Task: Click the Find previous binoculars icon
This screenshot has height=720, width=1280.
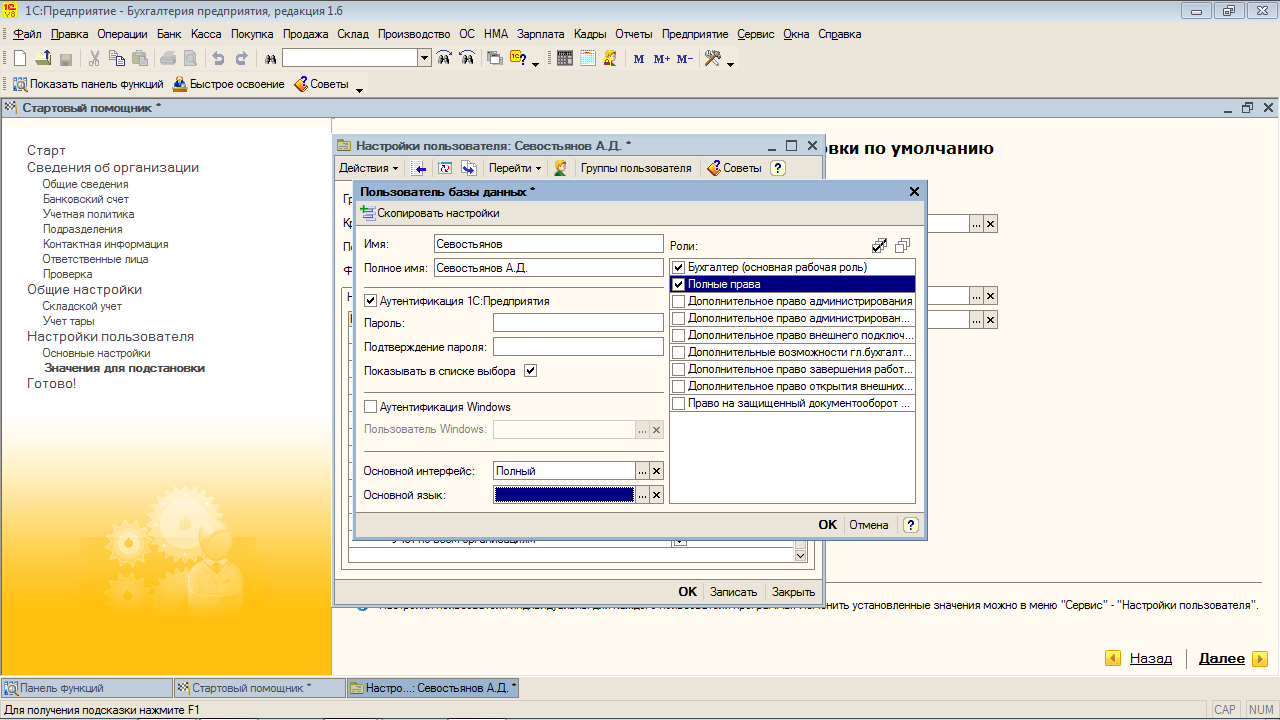Action: [467, 59]
